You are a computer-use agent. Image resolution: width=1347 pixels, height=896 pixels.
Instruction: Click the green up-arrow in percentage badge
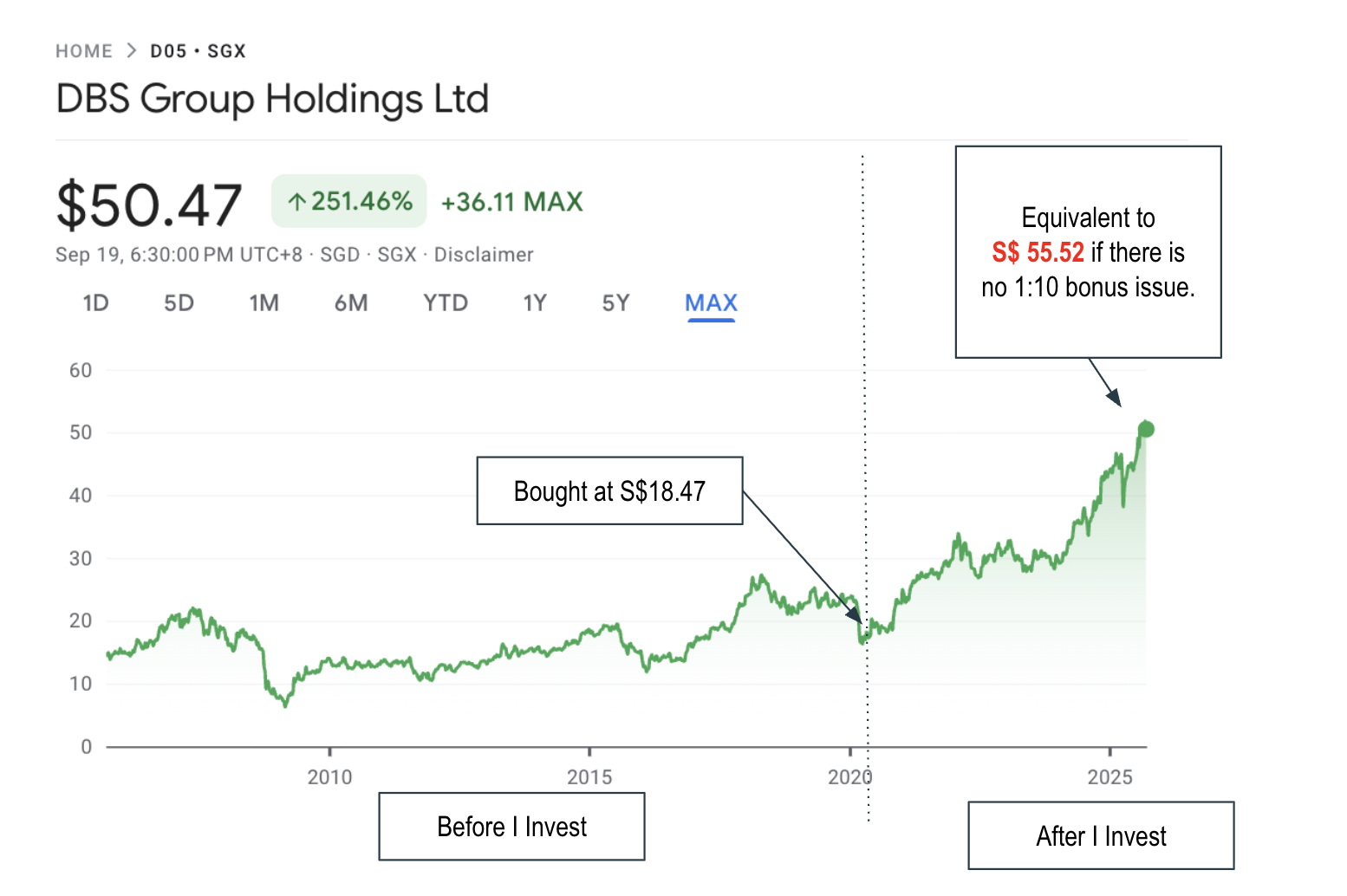pyautogui.click(x=297, y=202)
